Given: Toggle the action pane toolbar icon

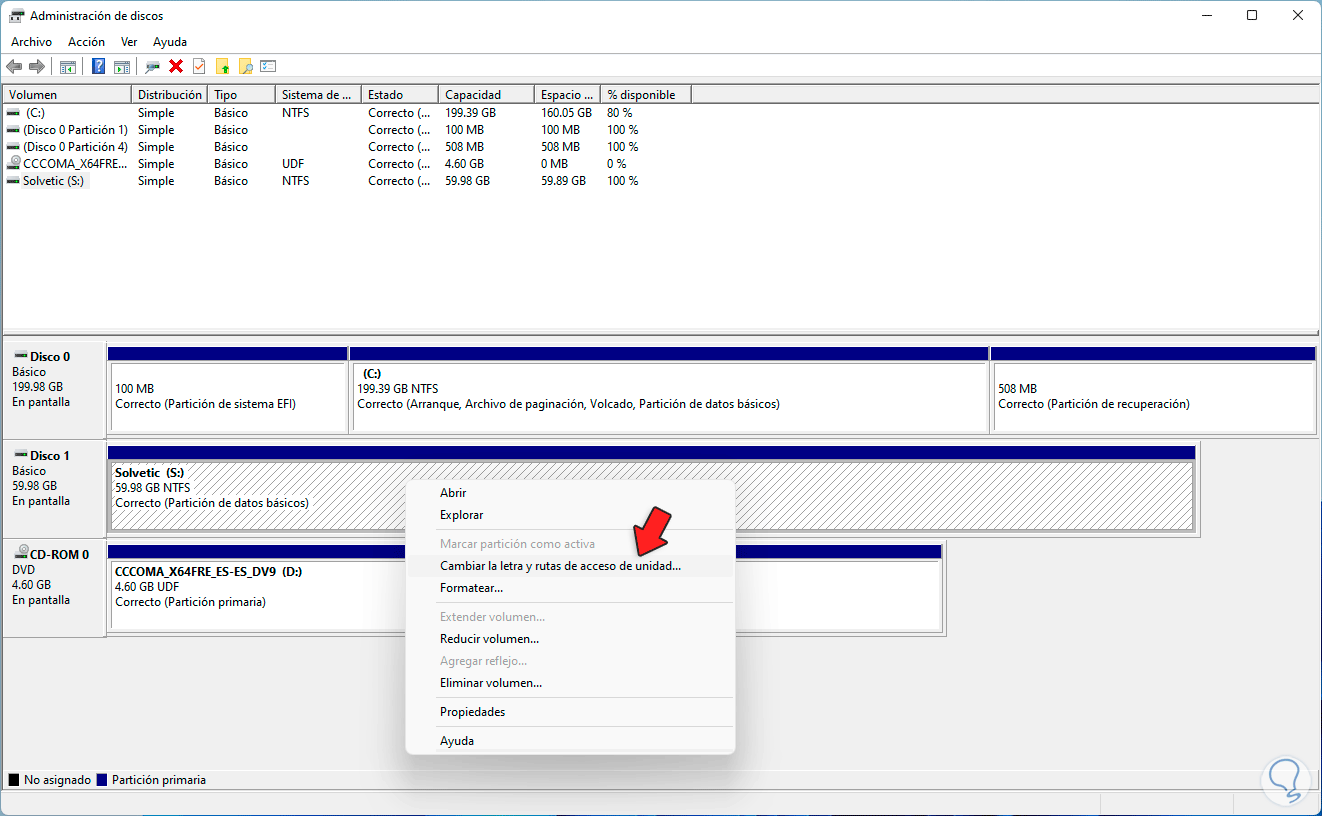Looking at the screenshot, I should tap(122, 67).
